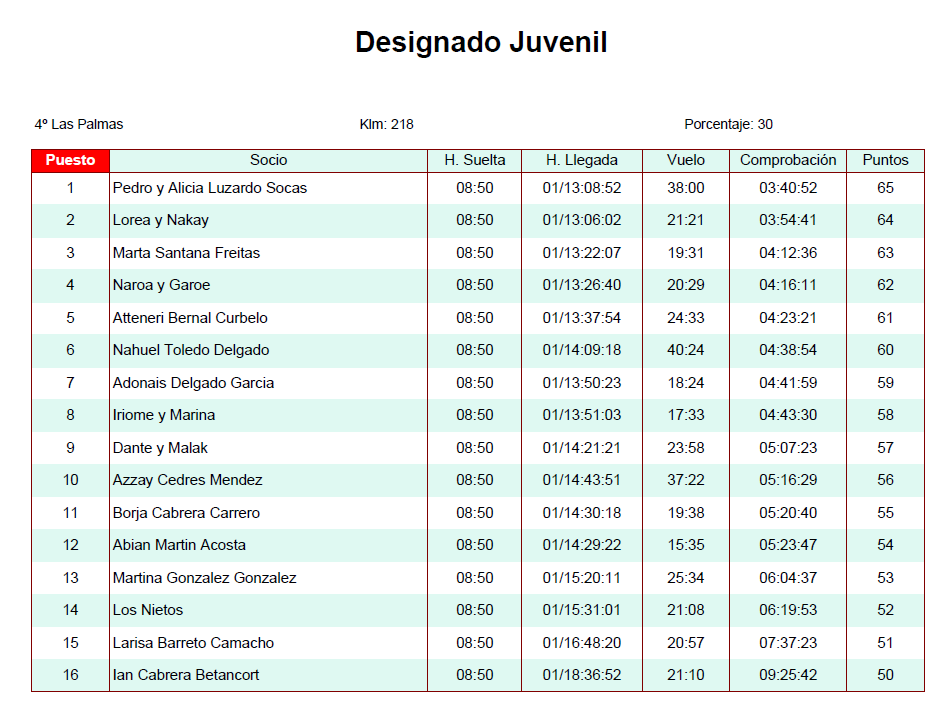Click points value '62'

coord(885,285)
